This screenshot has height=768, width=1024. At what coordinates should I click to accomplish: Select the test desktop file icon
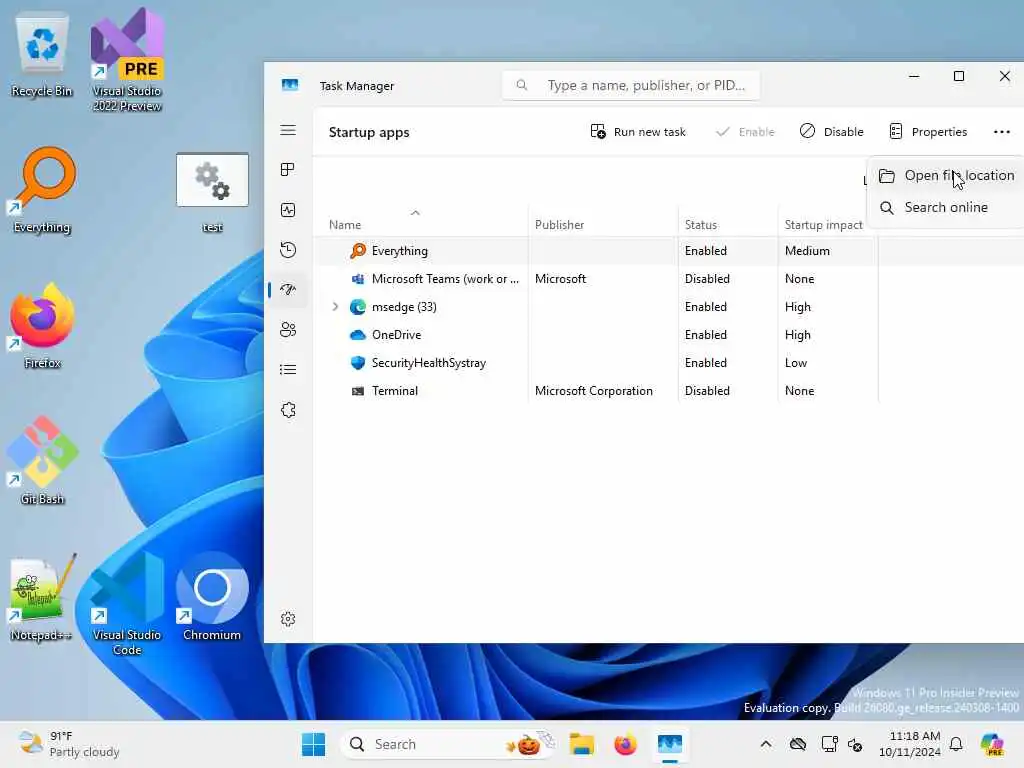[212, 193]
